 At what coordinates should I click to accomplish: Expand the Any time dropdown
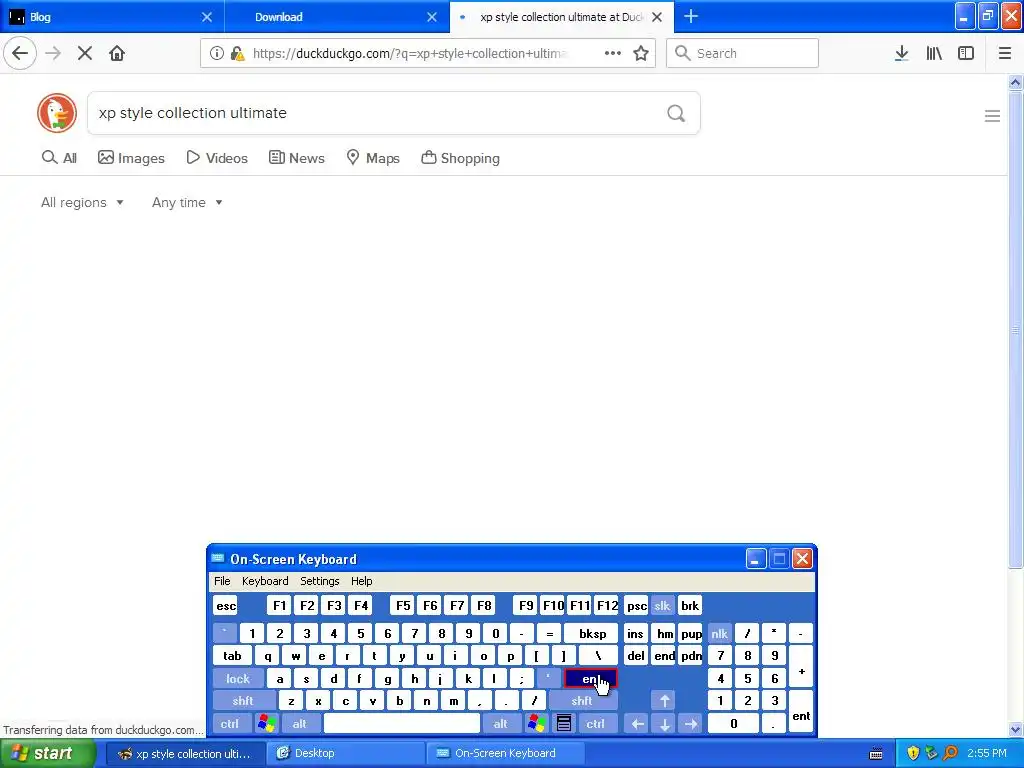click(187, 202)
